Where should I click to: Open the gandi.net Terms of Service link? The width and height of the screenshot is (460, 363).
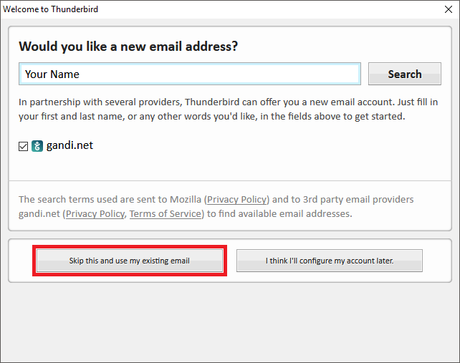(165, 214)
